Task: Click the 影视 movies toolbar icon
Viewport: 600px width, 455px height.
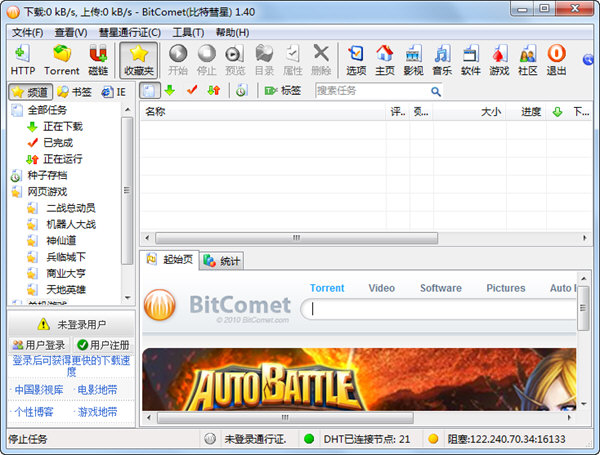Action: (413, 60)
